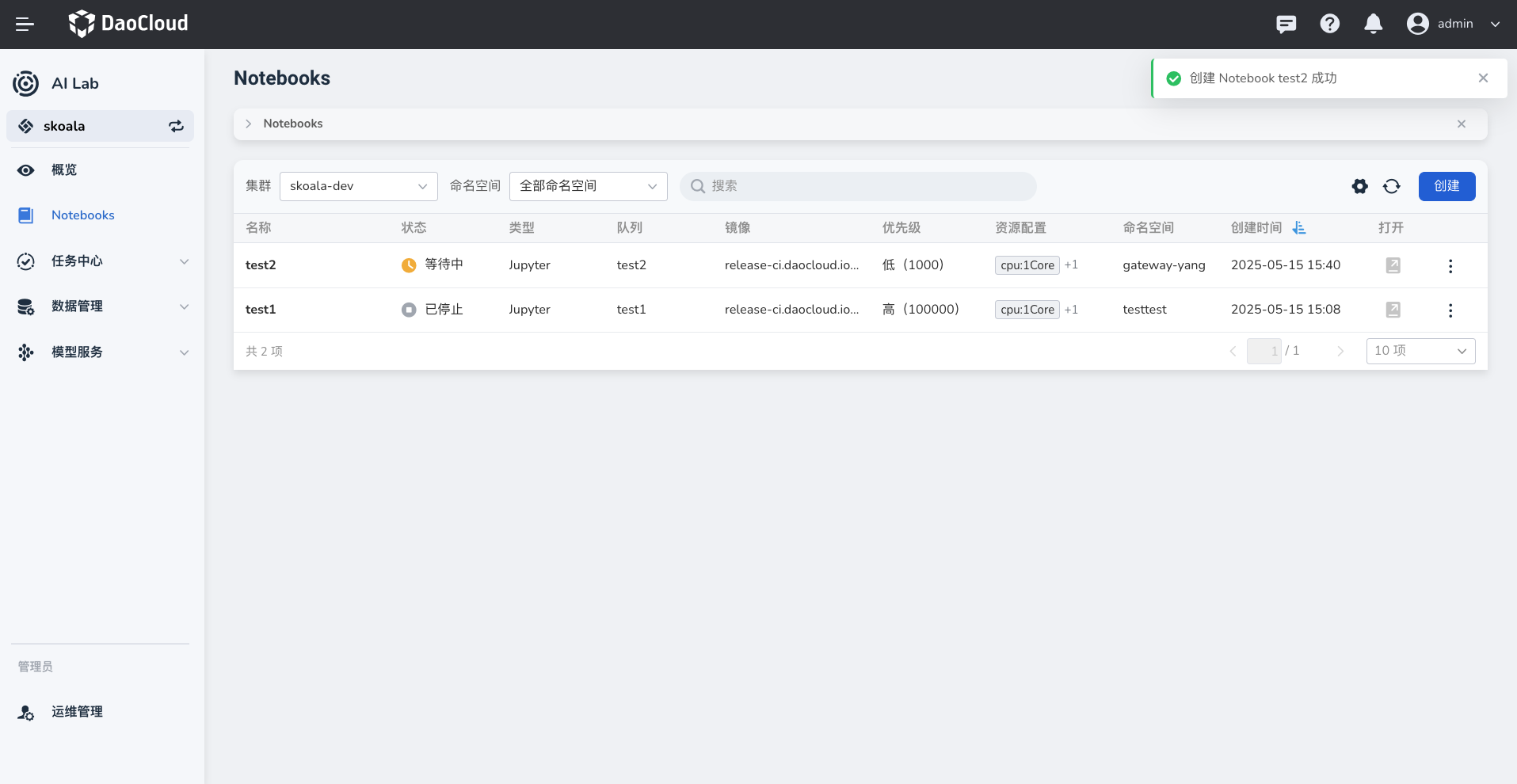Click the help question mark icon

click(x=1329, y=24)
